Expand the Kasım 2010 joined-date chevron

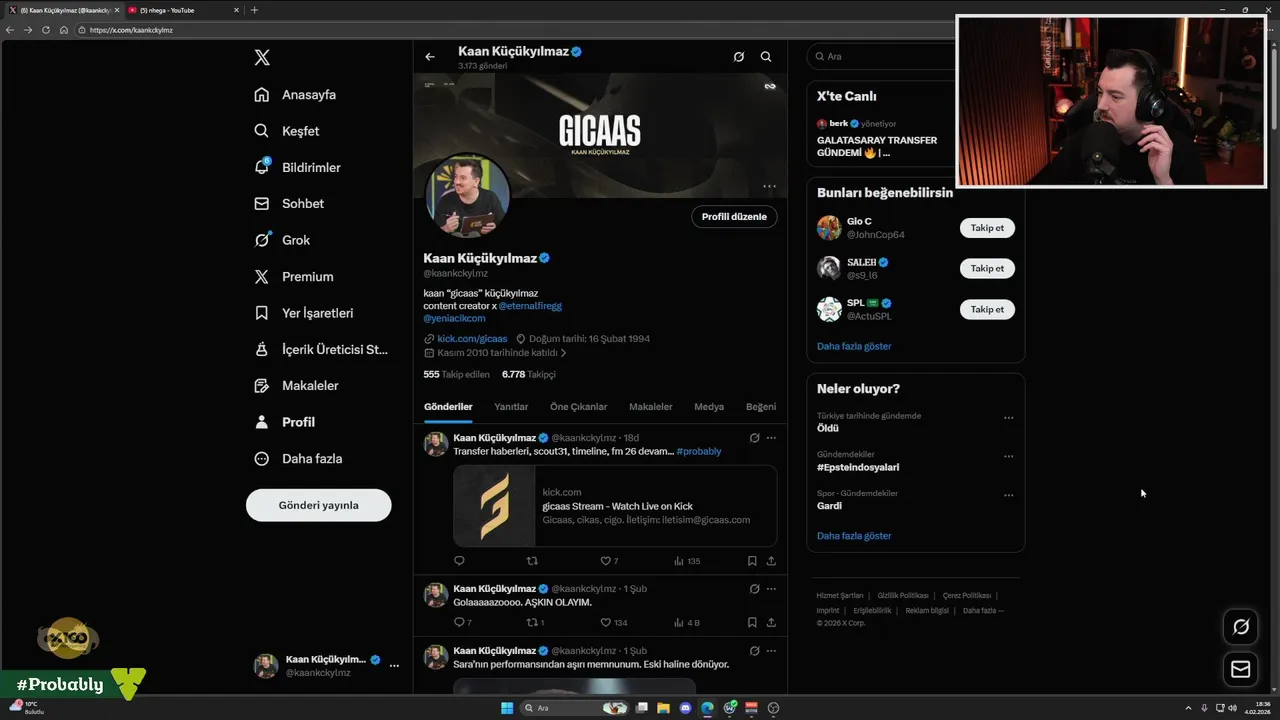[563, 353]
